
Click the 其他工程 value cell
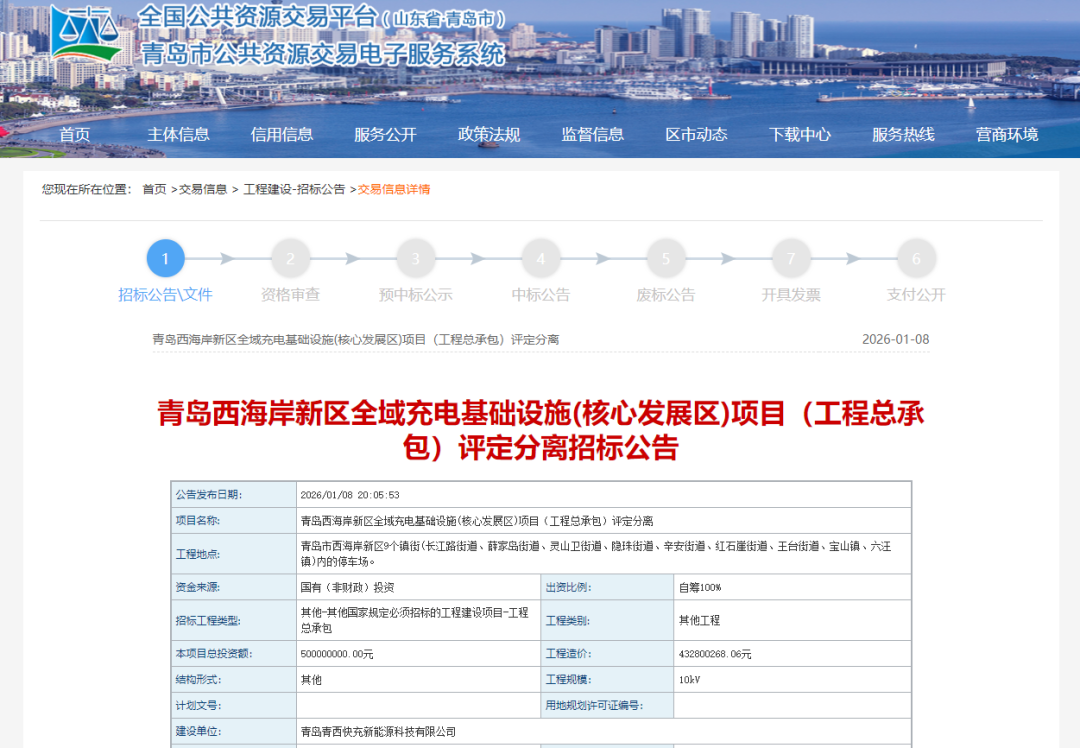click(792, 621)
